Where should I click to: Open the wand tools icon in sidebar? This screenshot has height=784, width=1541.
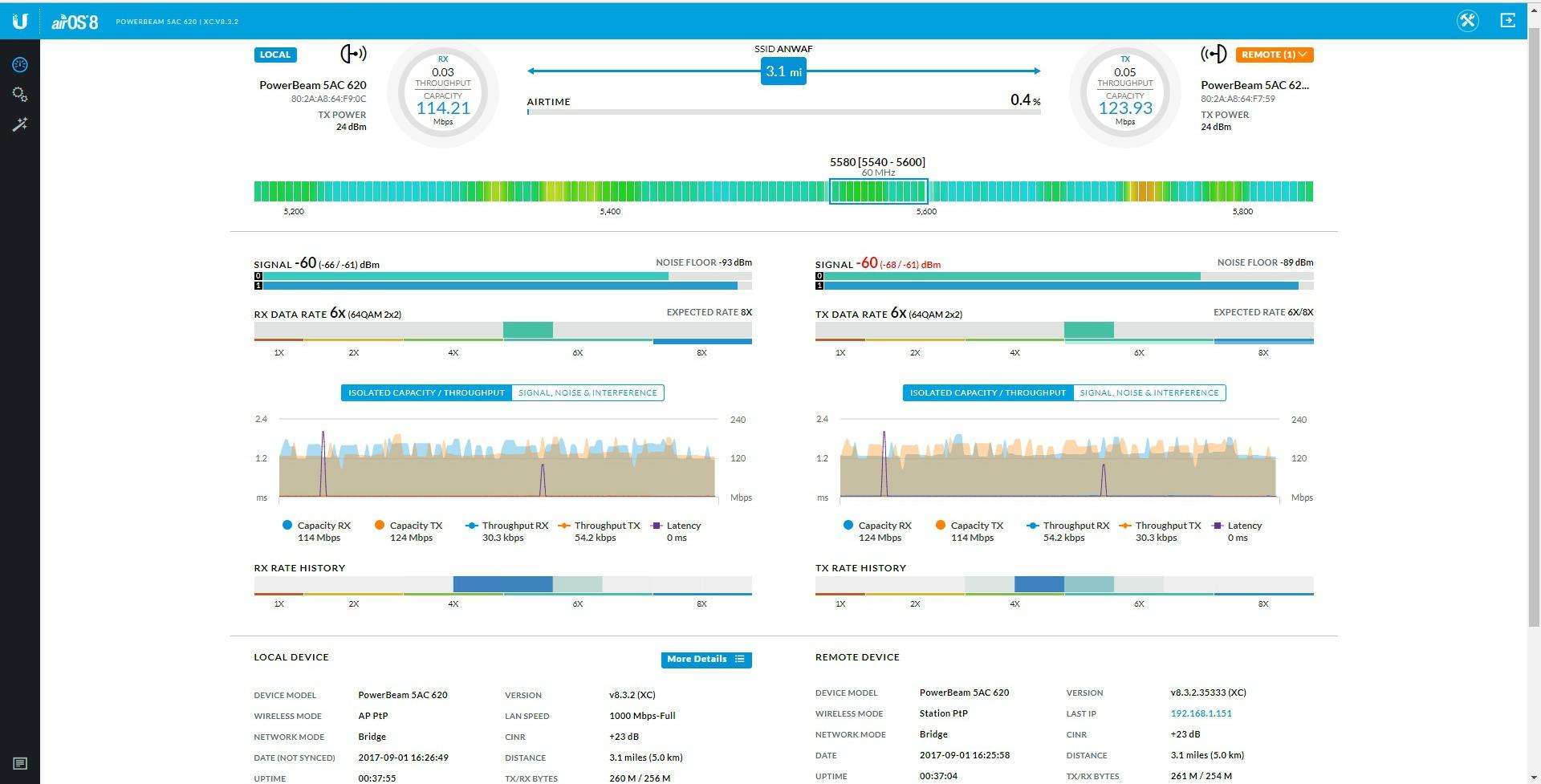20,124
